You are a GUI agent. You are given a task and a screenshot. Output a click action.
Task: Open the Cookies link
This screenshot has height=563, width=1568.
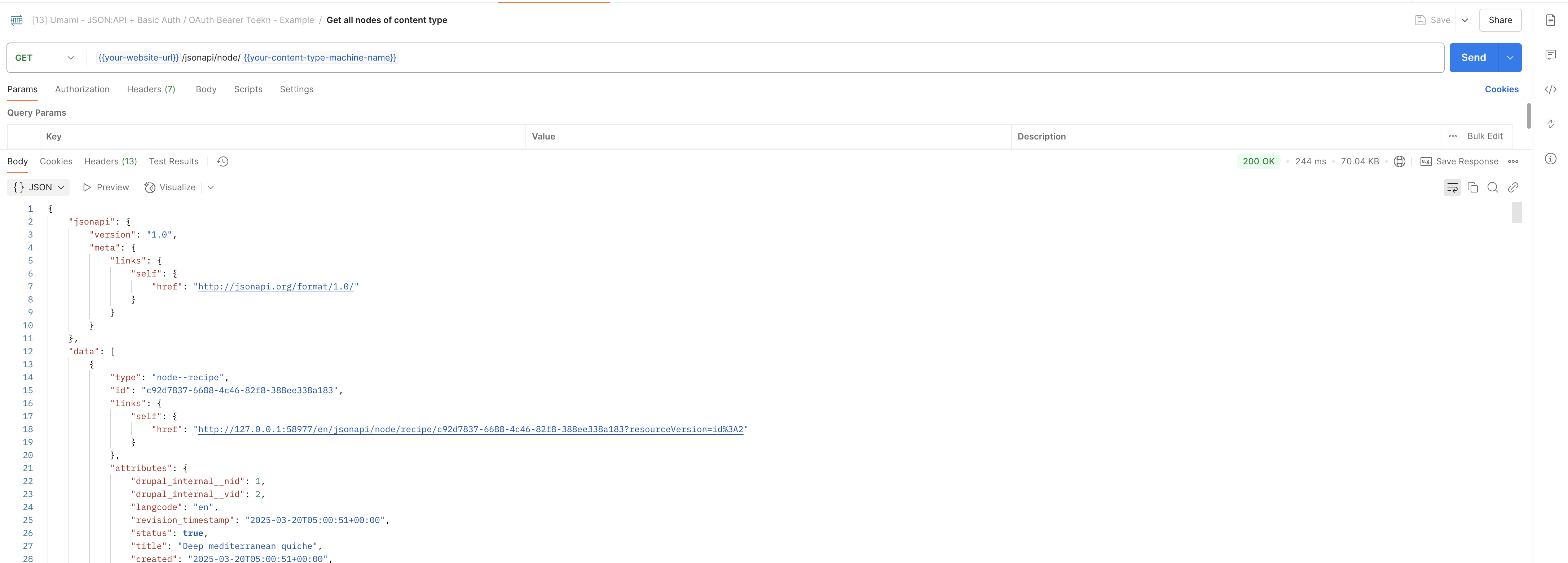(1501, 89)
